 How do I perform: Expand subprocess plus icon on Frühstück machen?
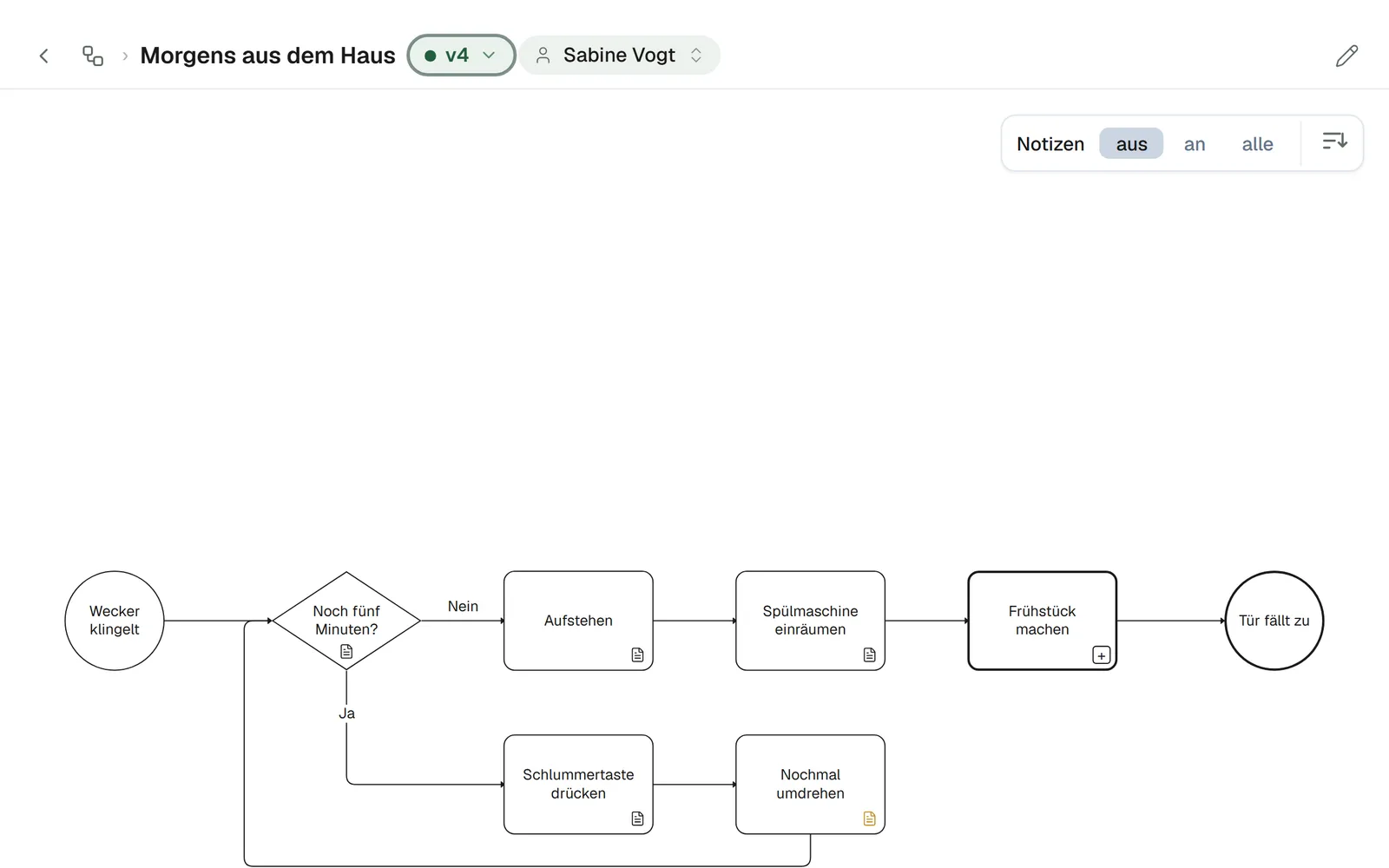(1101, 655)
